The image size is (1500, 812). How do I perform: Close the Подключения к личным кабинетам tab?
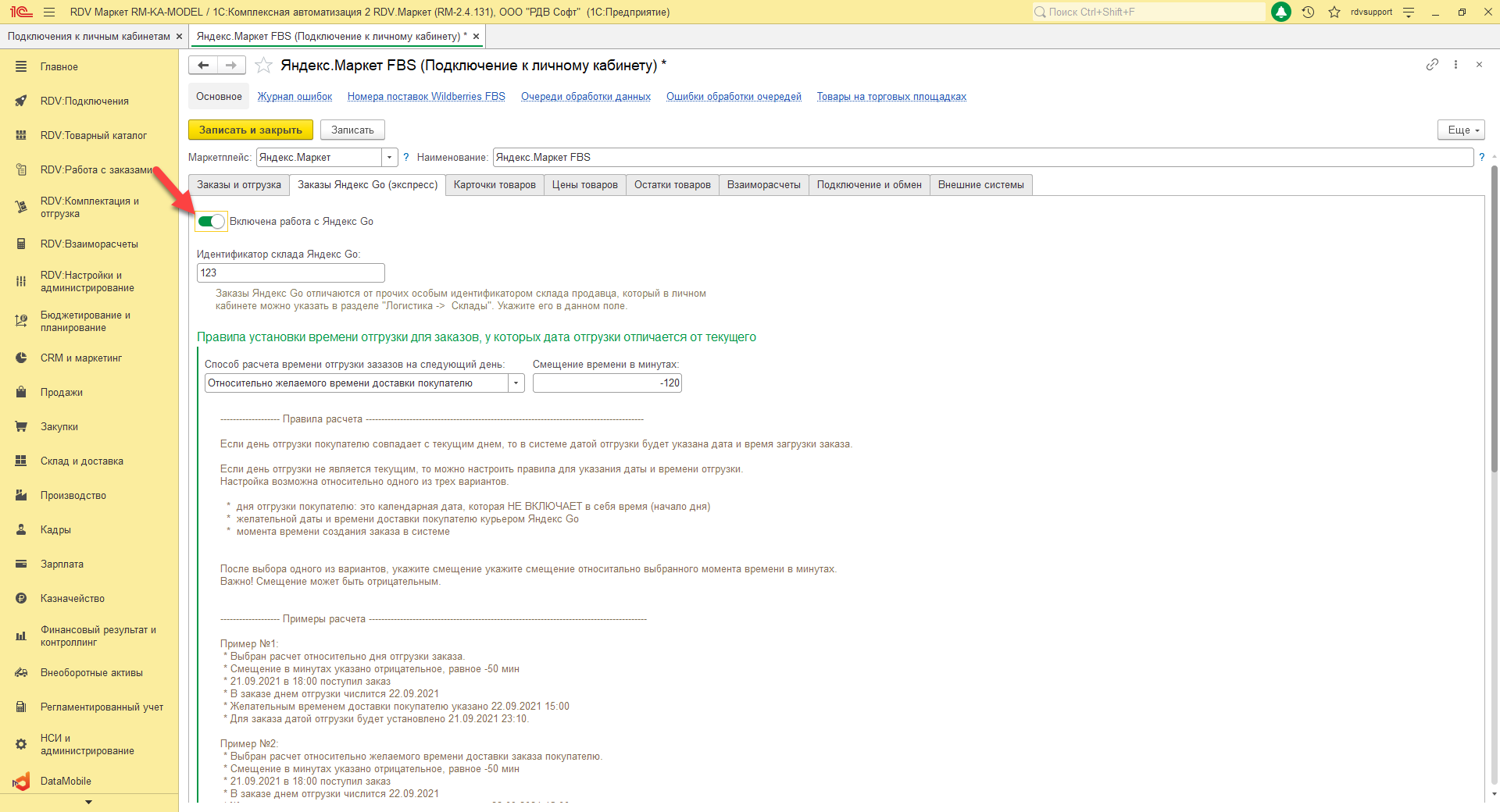pos(179,37)
